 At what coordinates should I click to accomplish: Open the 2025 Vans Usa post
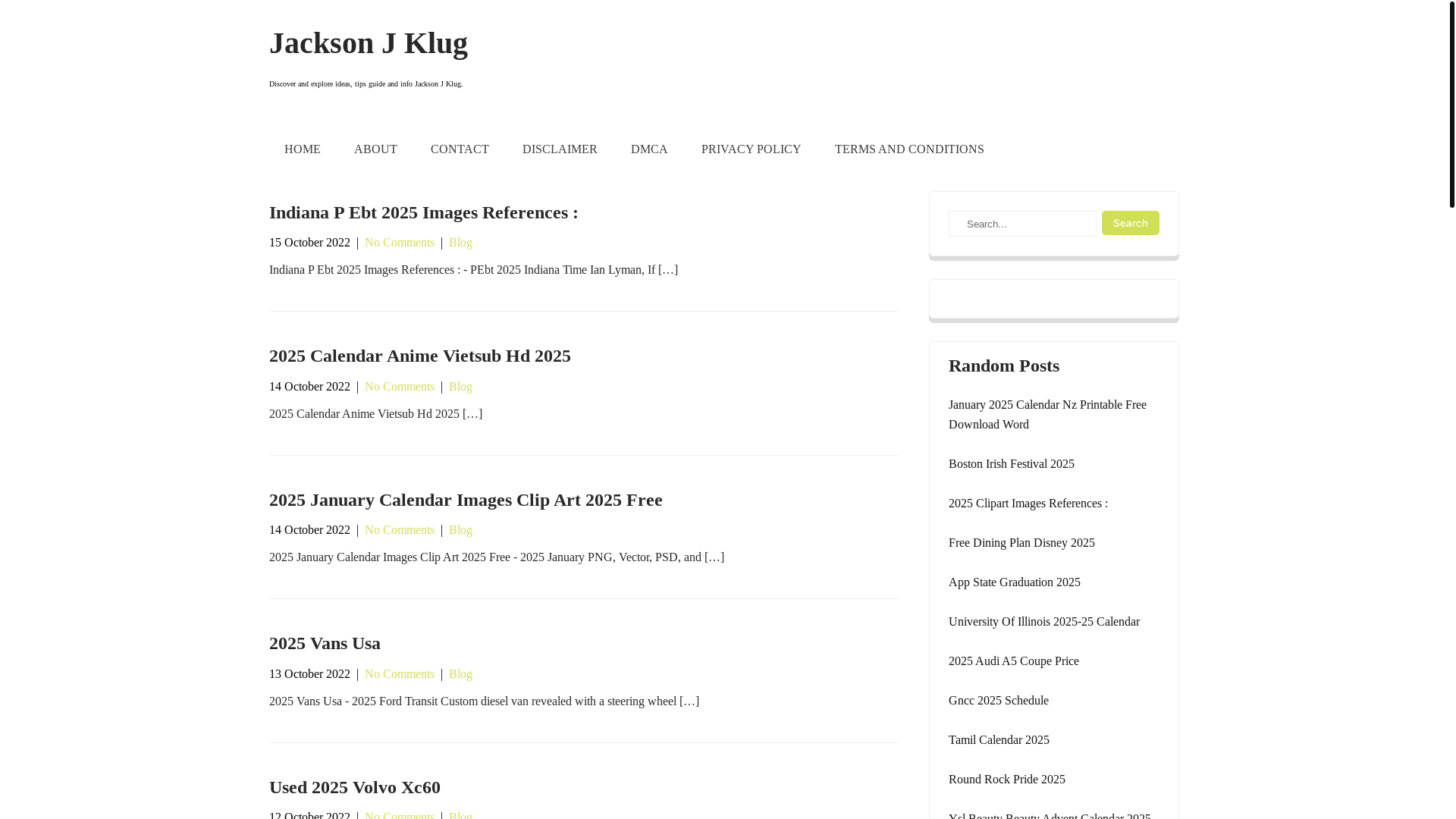point(325,643)
